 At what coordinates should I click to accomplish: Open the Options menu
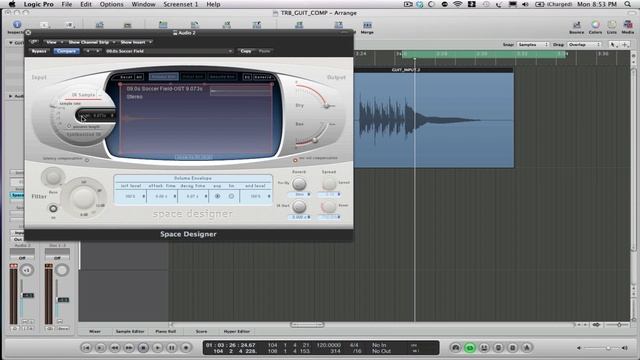point(111,4)
